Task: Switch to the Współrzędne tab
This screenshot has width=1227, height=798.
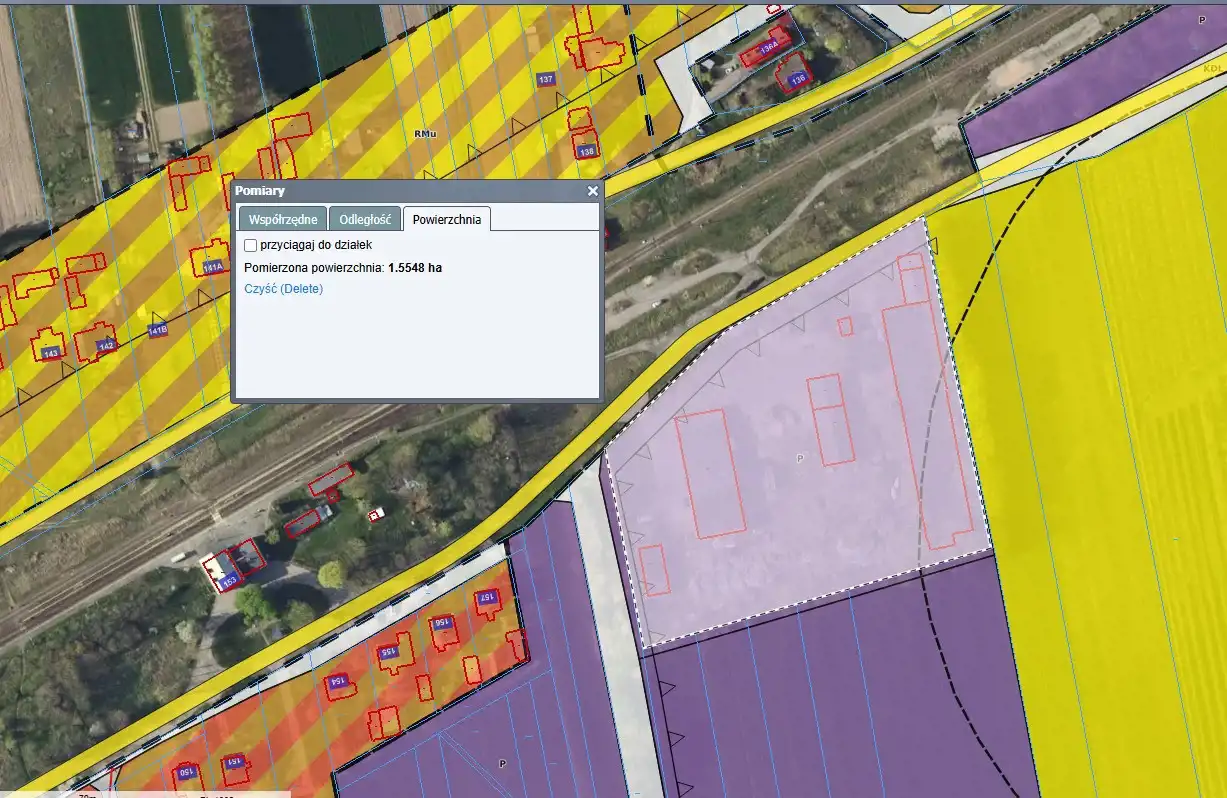Action: [x=283, y=219]
